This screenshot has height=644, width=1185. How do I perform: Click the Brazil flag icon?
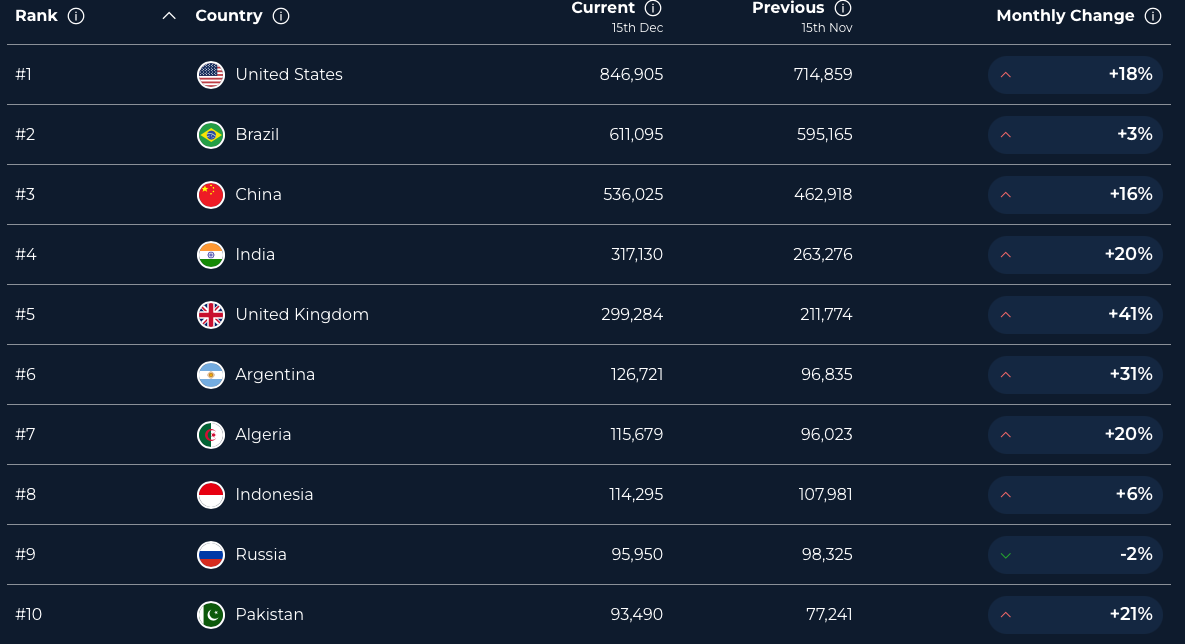pyautogui.click(x=211, y=135)
